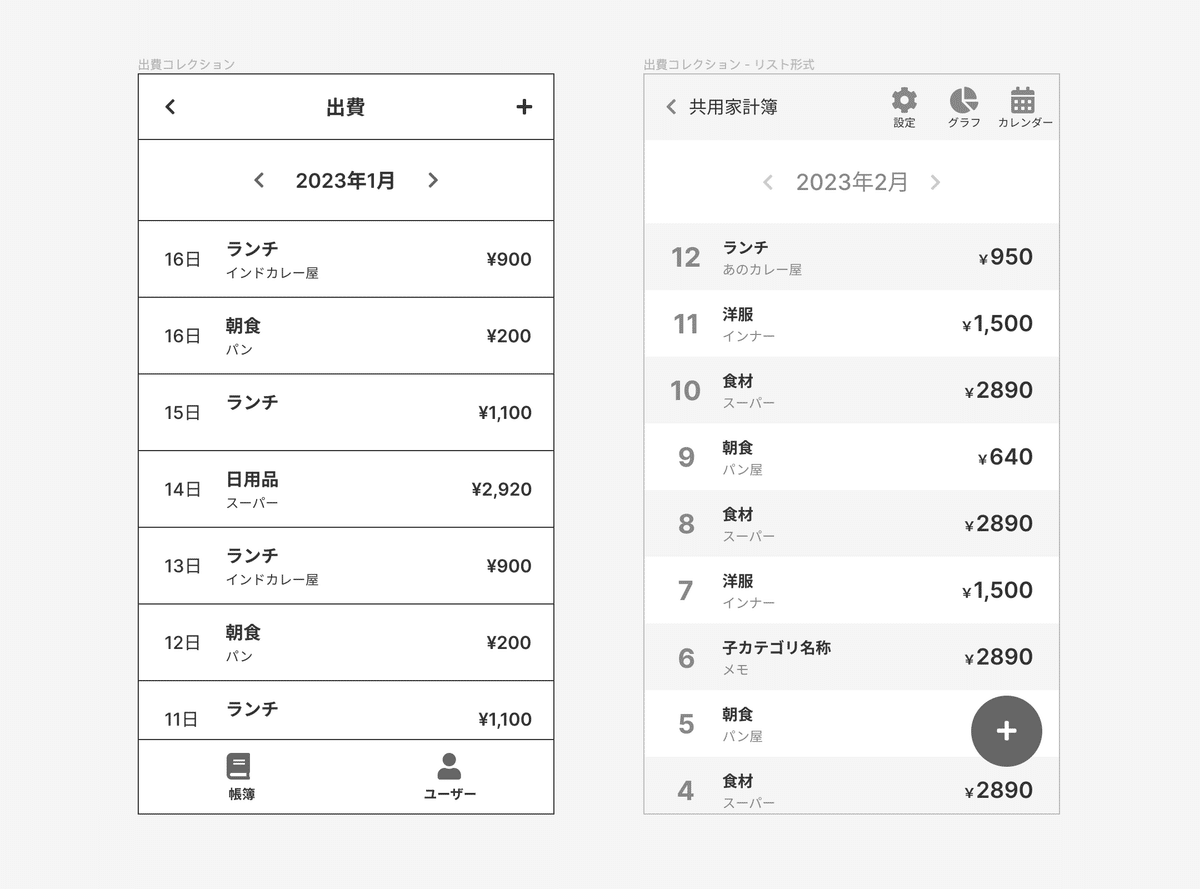The image size is (1200, 889).
Task: Click the 2023年1月 month label
Action: (346, 181)
